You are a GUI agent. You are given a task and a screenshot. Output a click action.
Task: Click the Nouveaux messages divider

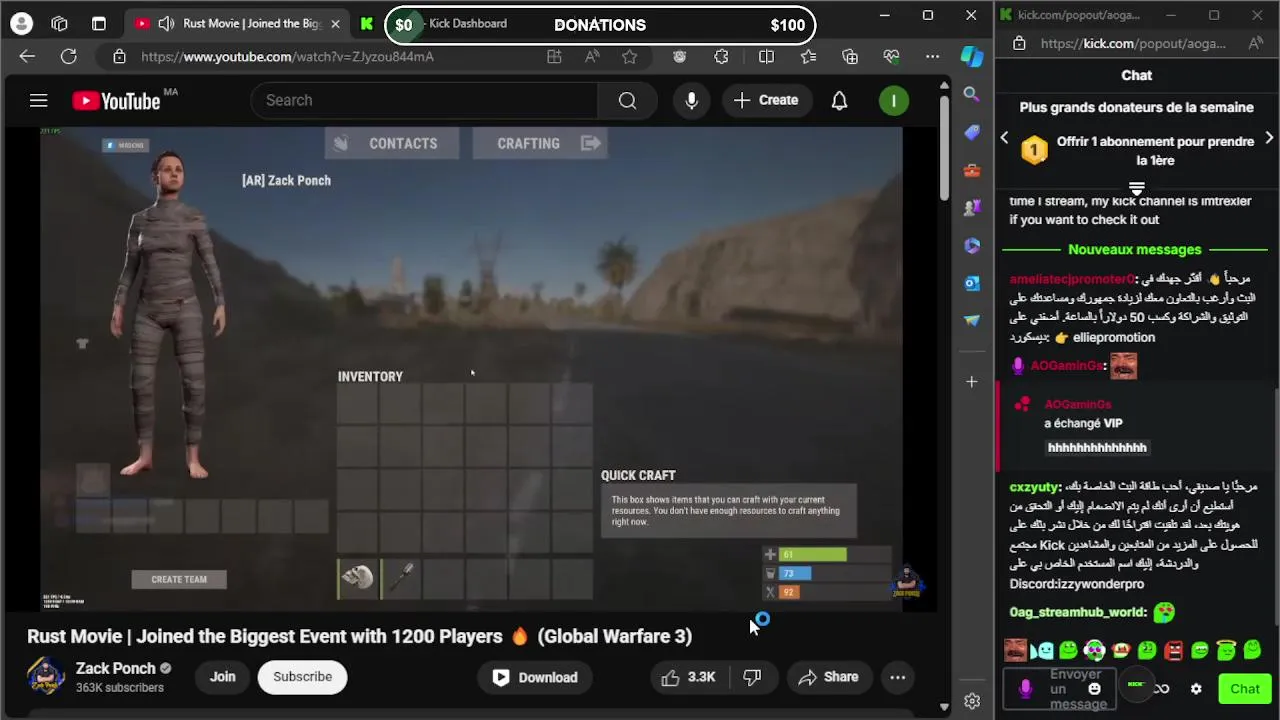click(1135, 250)
